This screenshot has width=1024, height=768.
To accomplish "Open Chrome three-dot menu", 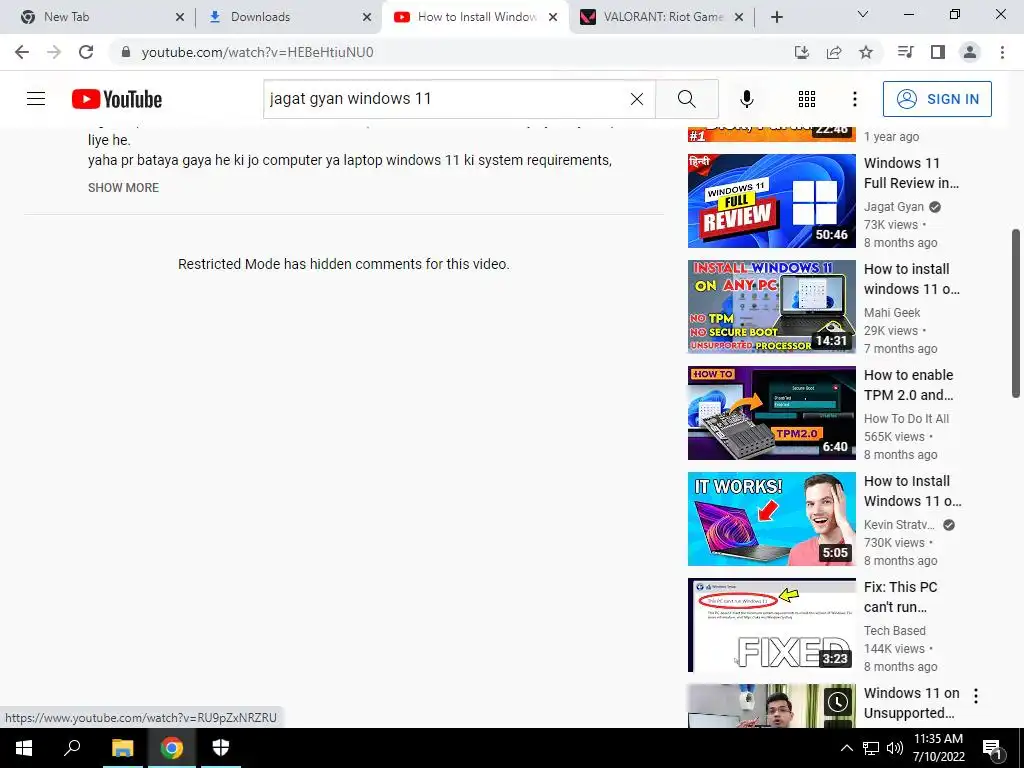I will [x=1002, y=52].
